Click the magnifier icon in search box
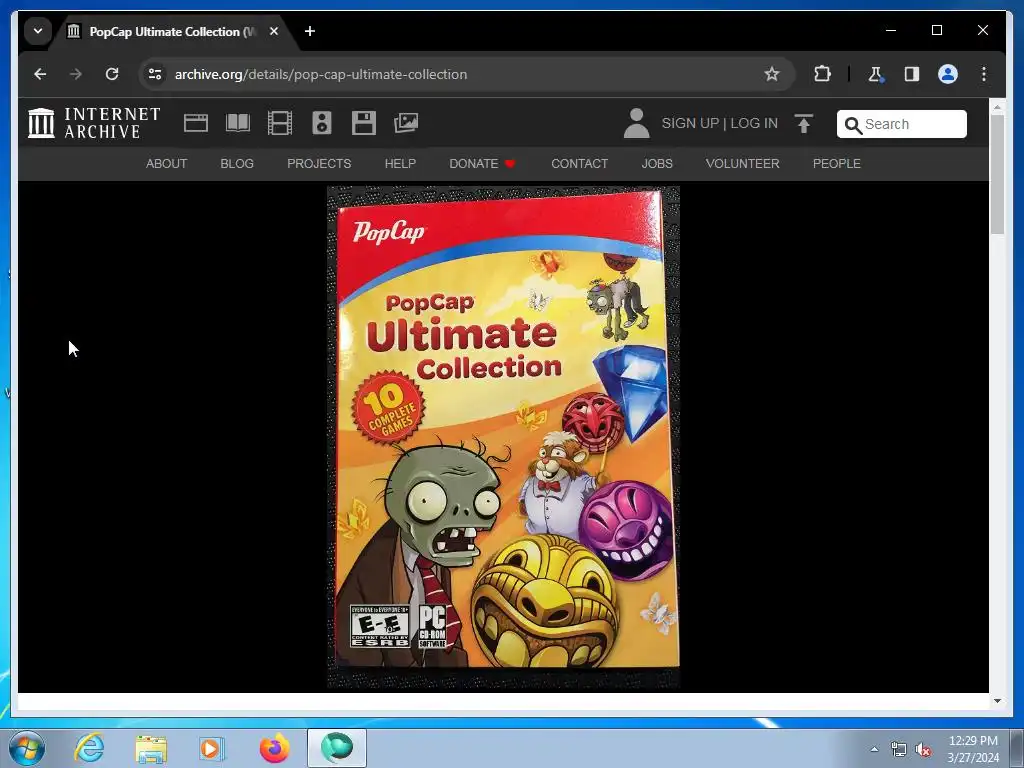Viewport: 1024px width, 768px height. click(x=853, y=125)
